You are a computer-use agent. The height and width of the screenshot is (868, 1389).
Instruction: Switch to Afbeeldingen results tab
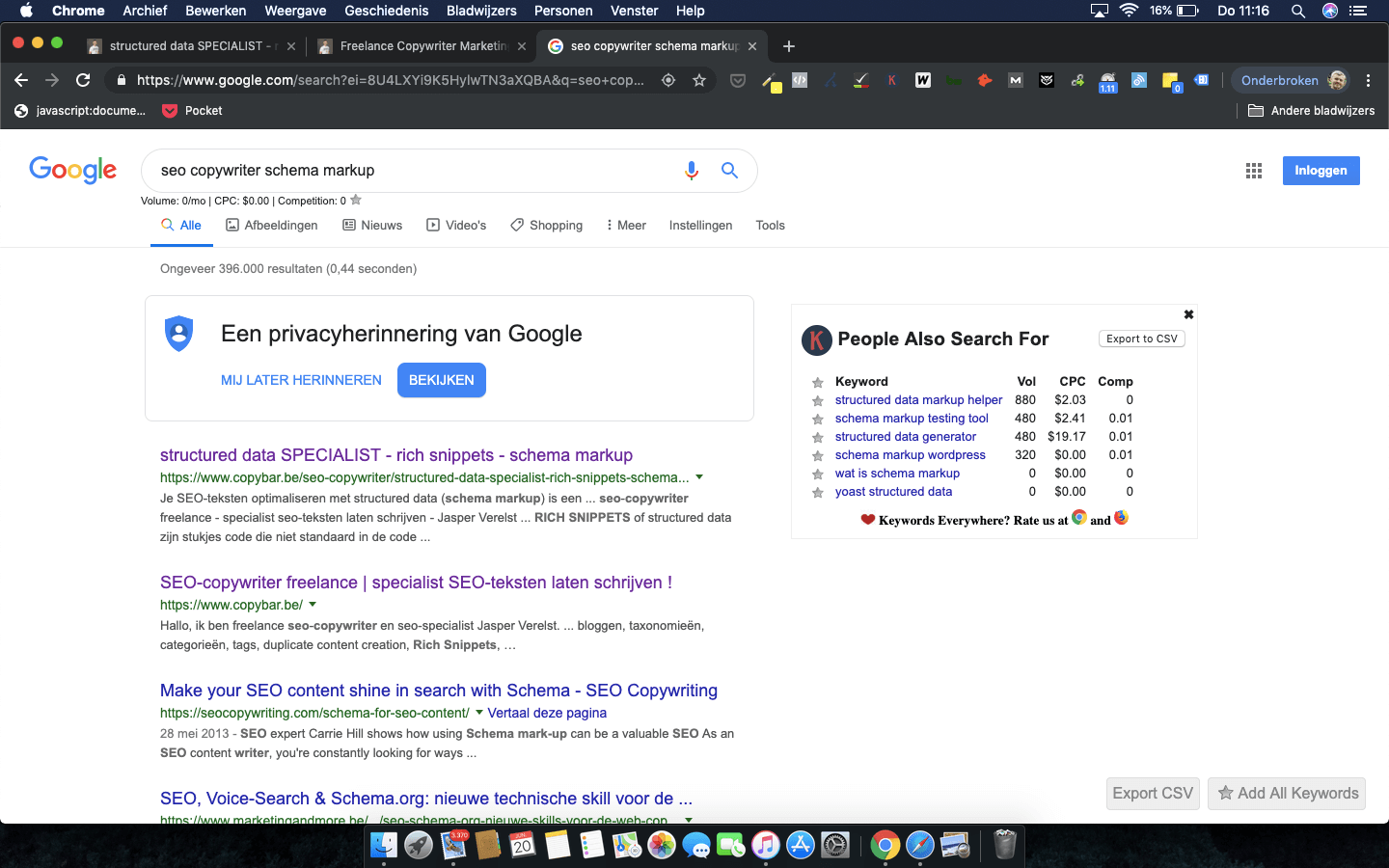click(271, 225)
